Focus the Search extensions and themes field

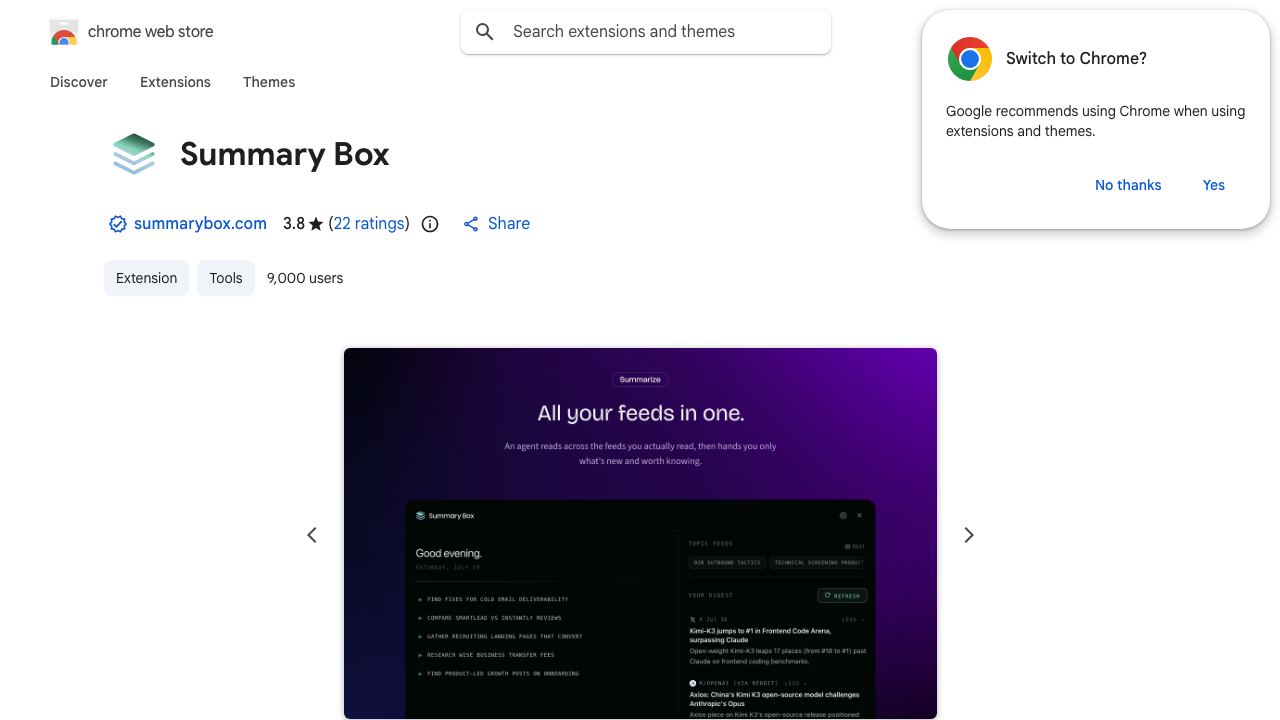(x=646, y=32)
